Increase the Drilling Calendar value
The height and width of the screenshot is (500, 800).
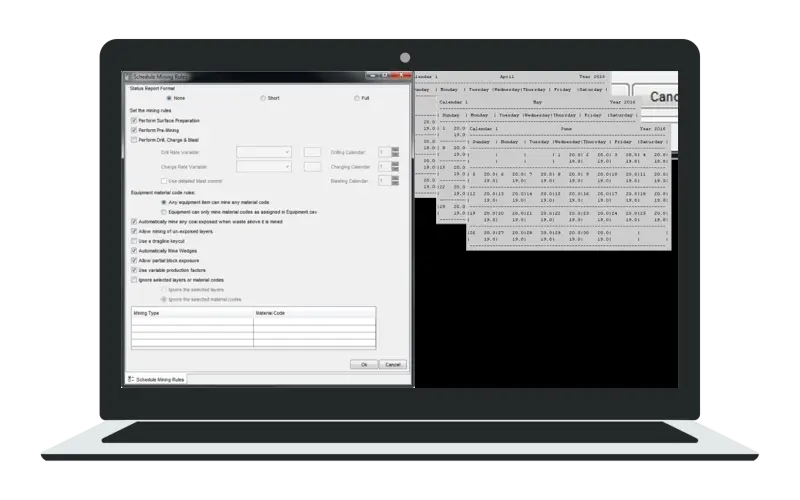[395, 149]
